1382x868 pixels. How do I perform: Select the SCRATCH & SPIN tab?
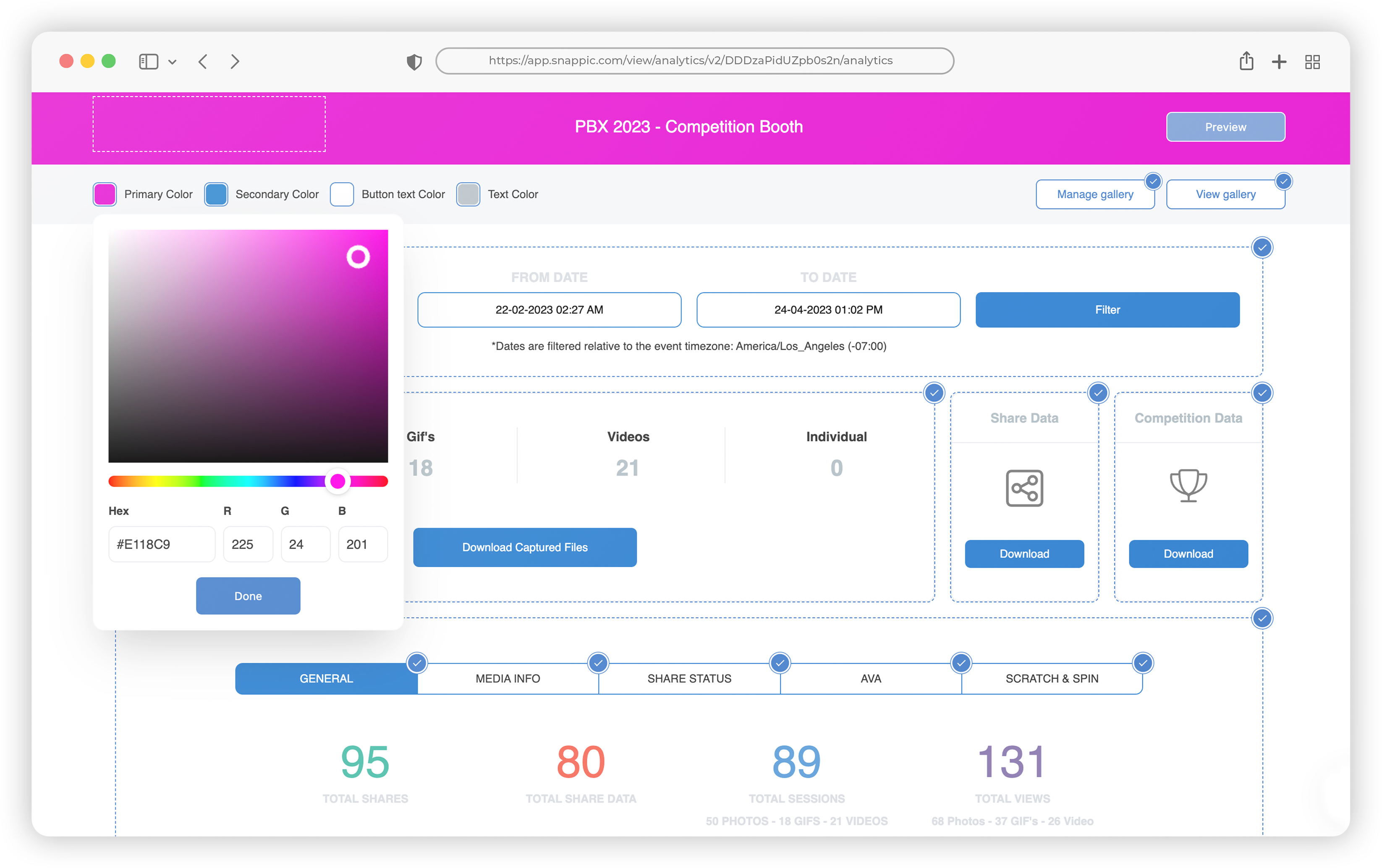click(x=1052, y=679)
